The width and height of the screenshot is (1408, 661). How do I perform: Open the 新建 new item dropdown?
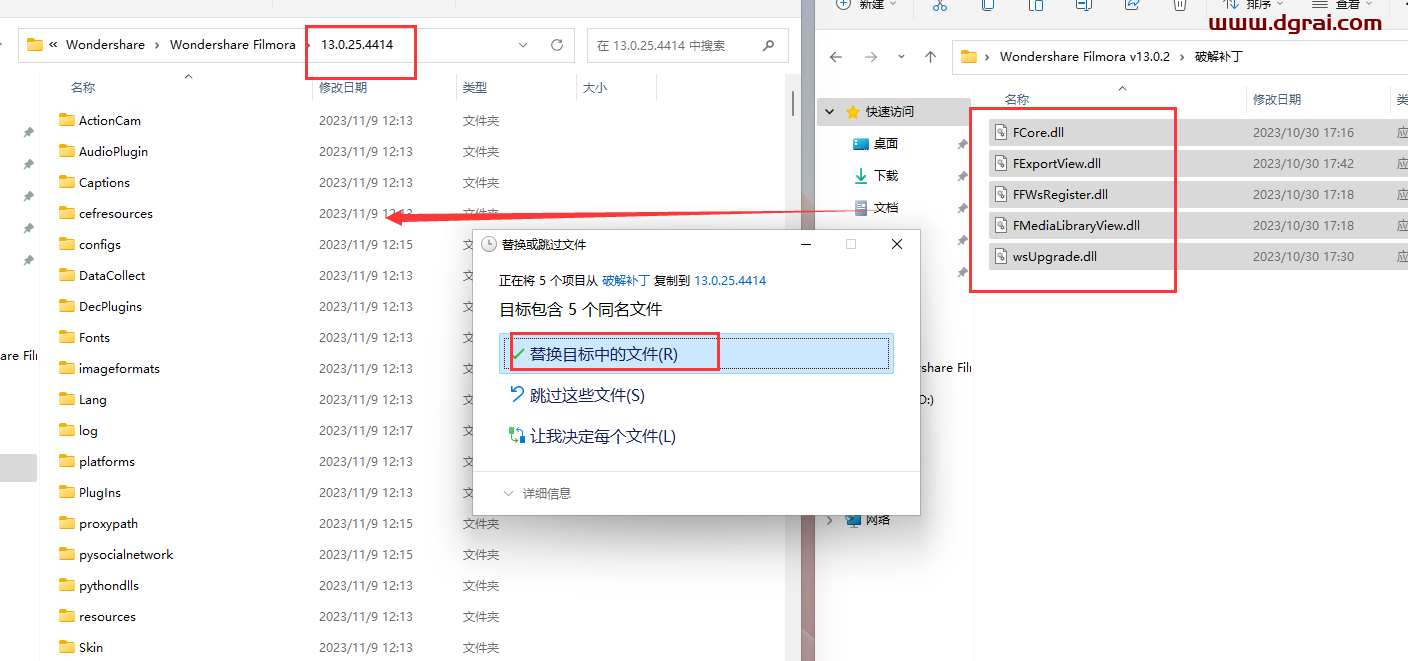point(867,5)
